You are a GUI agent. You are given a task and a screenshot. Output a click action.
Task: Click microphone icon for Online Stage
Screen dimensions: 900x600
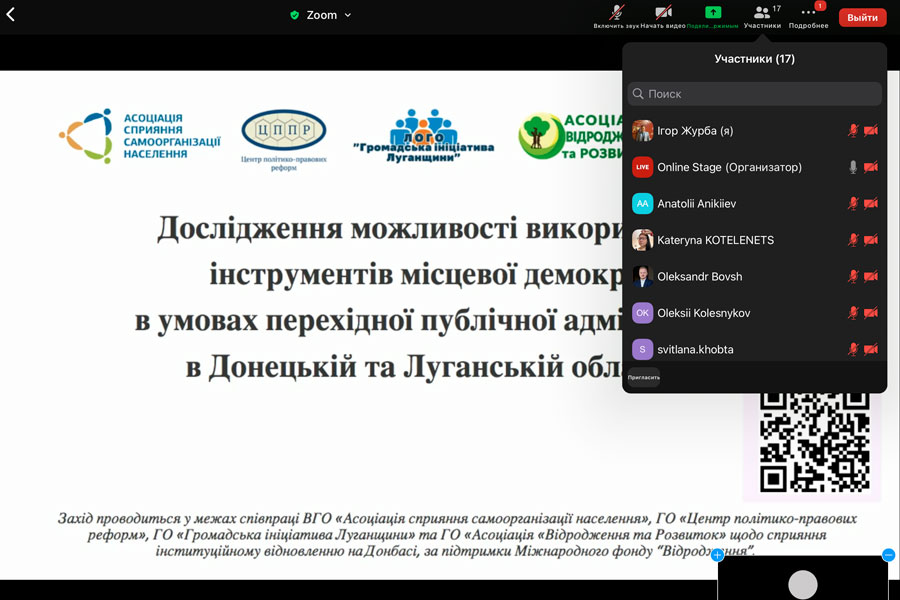click(853, 167)
